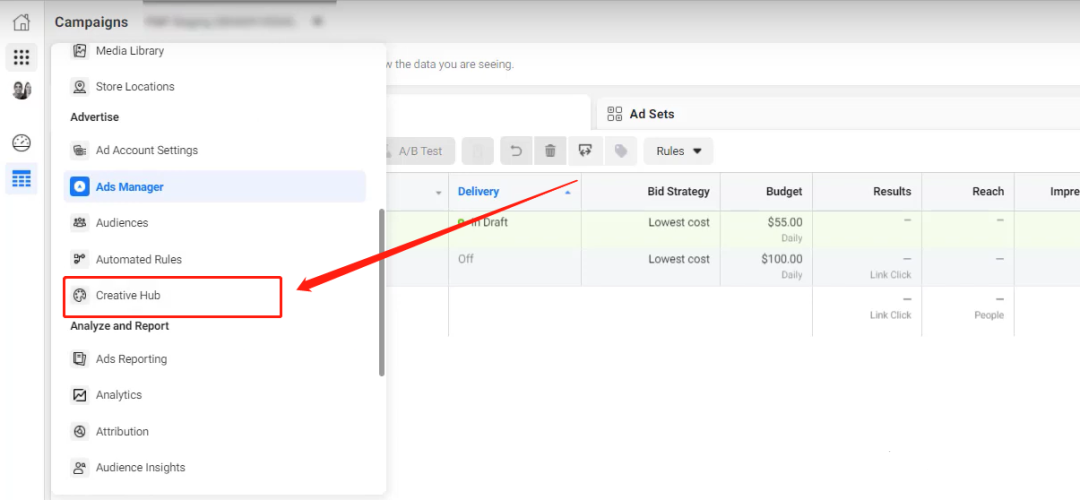Click the Ad Sets grid icon
The height and width of the screenshot is (500, 1080).
[614, 114]
